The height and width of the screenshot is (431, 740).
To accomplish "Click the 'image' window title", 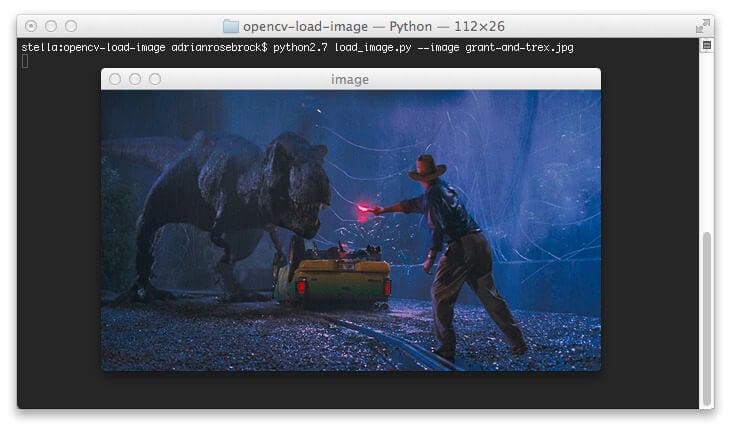I will (x=350, y=79).
